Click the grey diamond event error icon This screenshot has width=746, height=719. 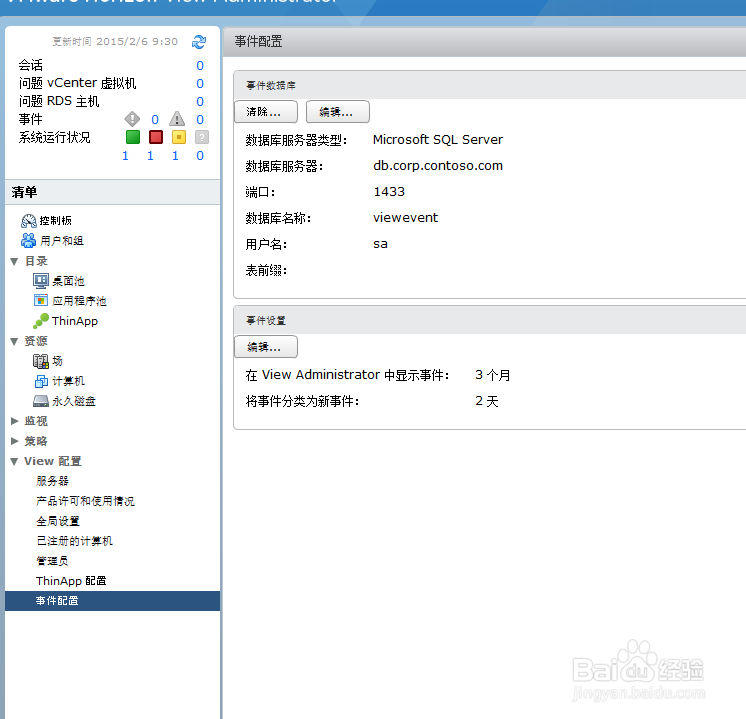click(x=132, y=119)
